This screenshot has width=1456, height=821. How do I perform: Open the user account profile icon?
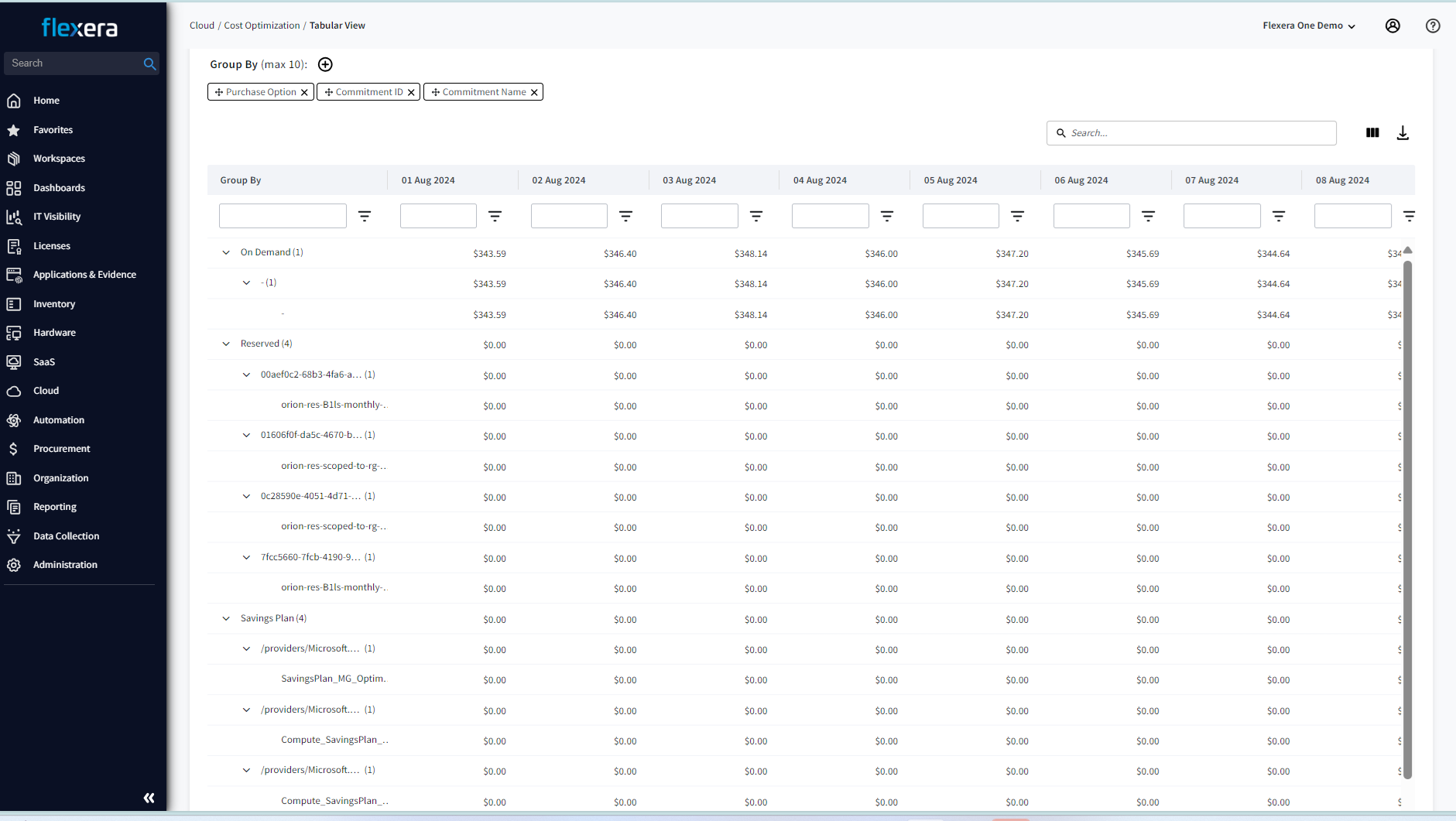click(x=1392, y=26)
